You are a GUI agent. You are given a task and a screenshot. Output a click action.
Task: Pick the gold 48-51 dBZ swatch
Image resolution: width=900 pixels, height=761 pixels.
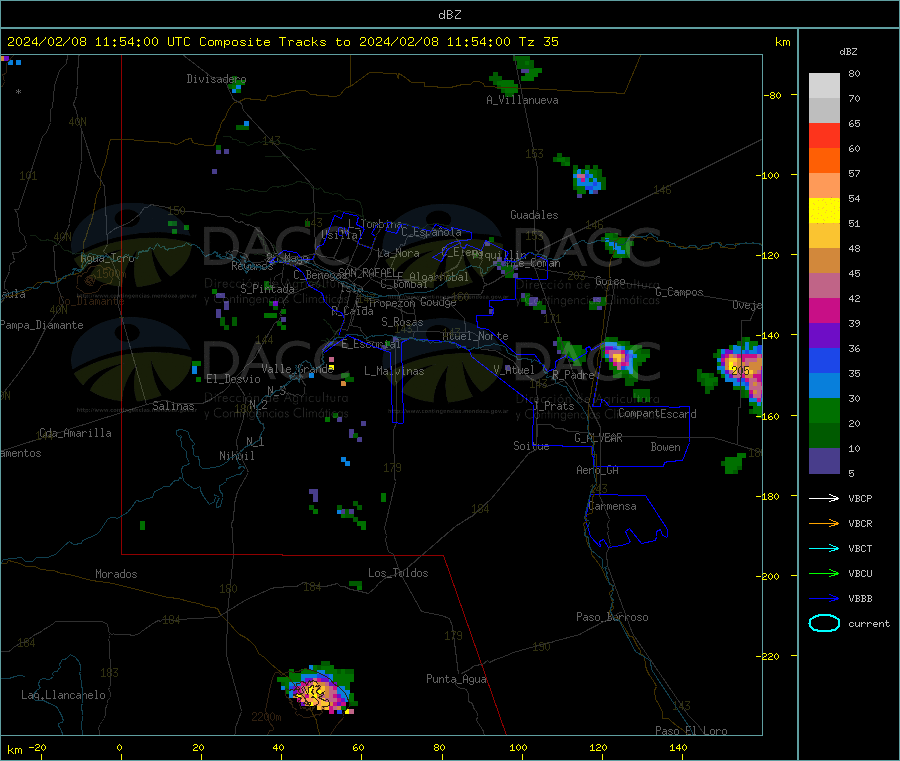pyautogui.click(x=824, y=235)
